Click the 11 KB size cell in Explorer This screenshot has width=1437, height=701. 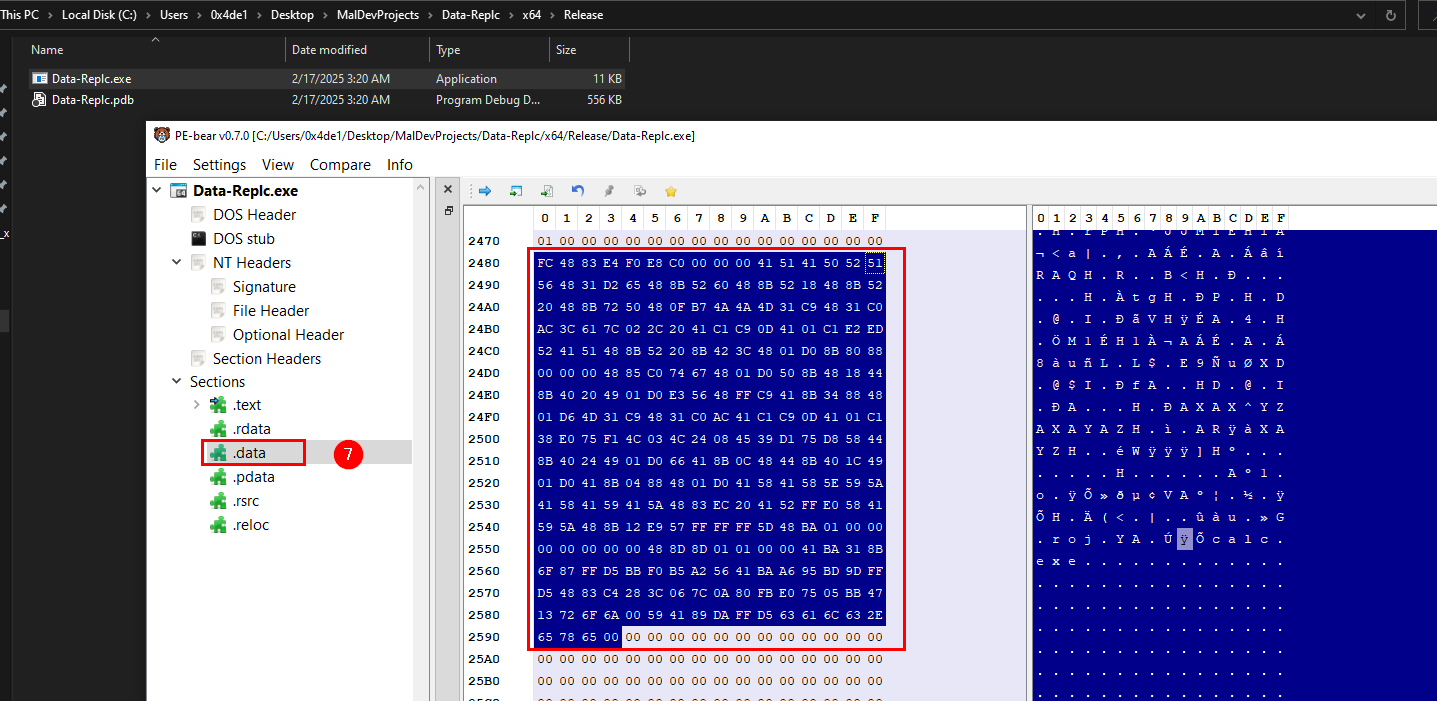coord(607,78)
